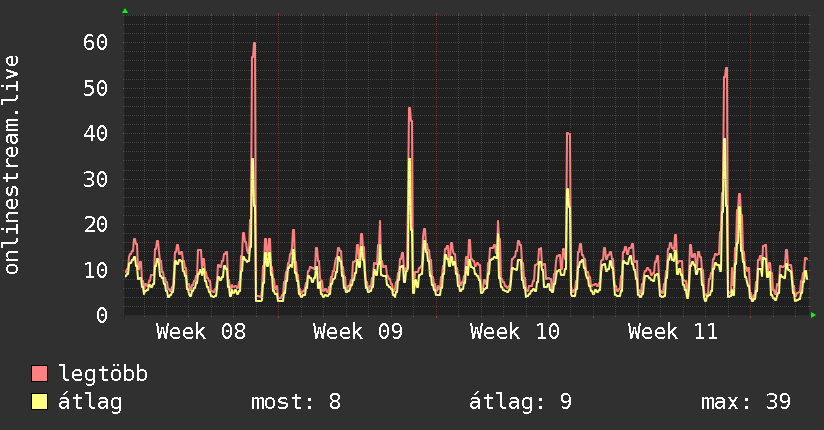Screen dimensions: 824x430
Task: Click the 30 y-axis tick label
Action: [96, 179]
